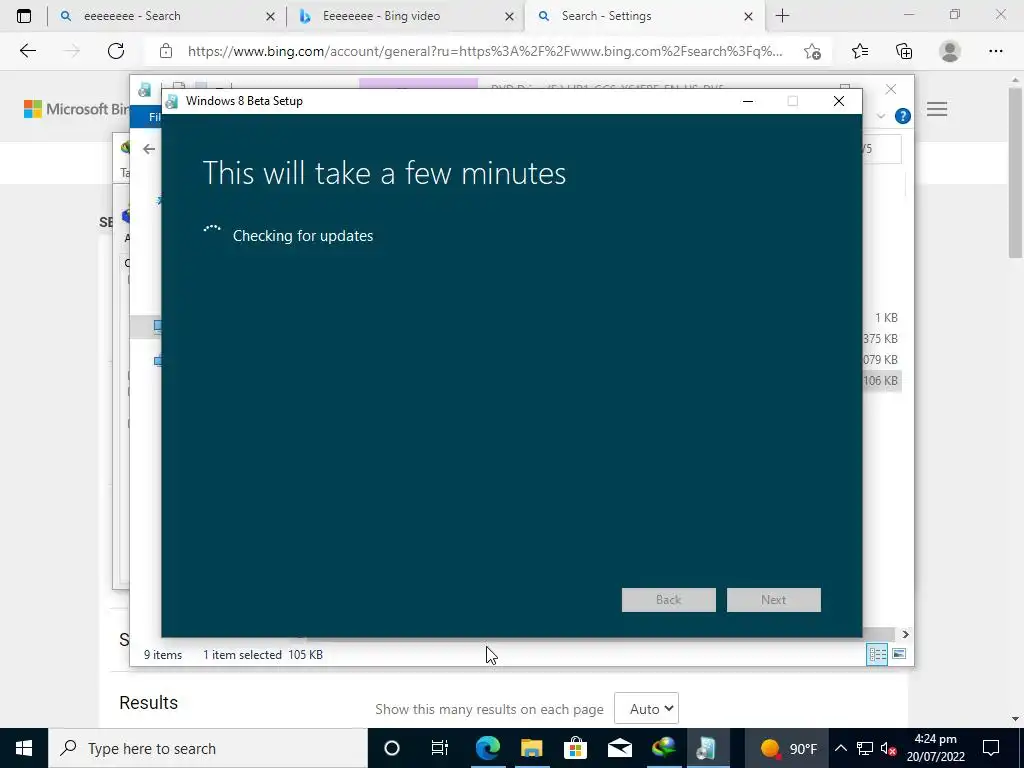Close the 'Search - Settings' tab
The height and width of the screenshot is (768, 1024).
pos(748,17)
